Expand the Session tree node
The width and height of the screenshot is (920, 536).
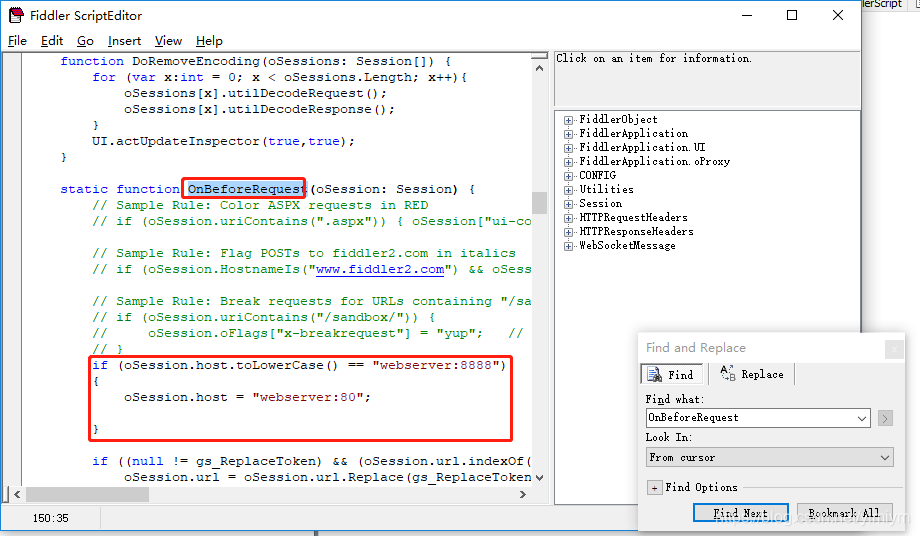568,205
